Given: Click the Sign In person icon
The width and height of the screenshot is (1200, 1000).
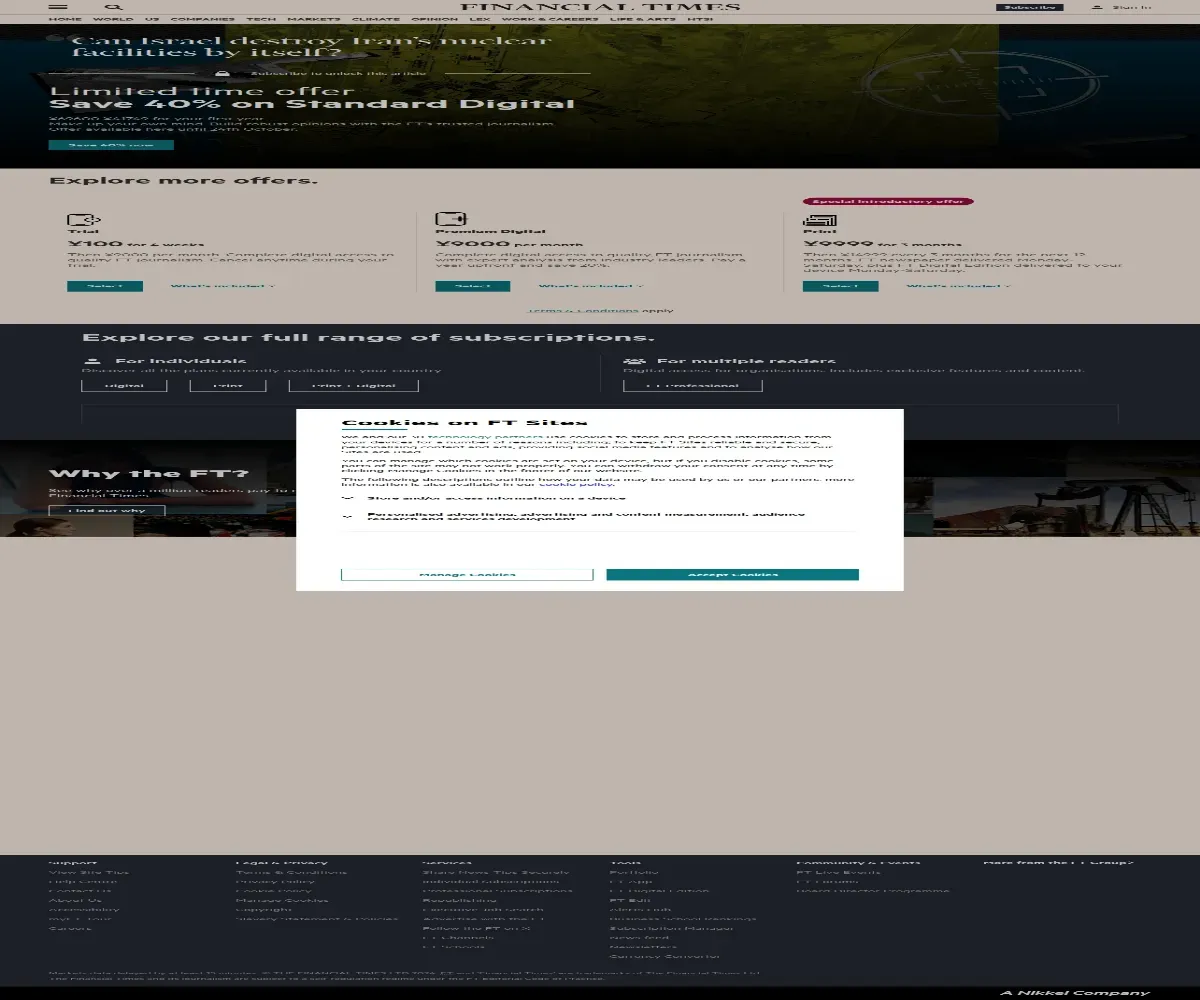Looking at the screenshot, I should 1097,7.
